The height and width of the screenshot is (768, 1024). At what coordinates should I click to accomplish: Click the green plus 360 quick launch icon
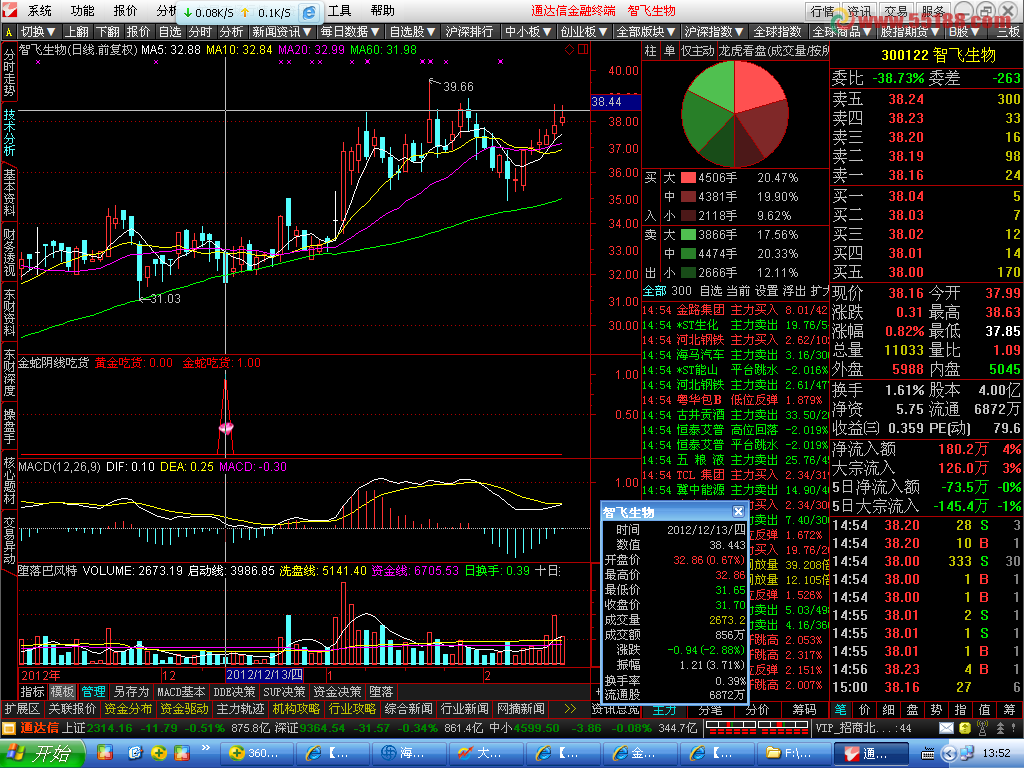coord(159,754)
